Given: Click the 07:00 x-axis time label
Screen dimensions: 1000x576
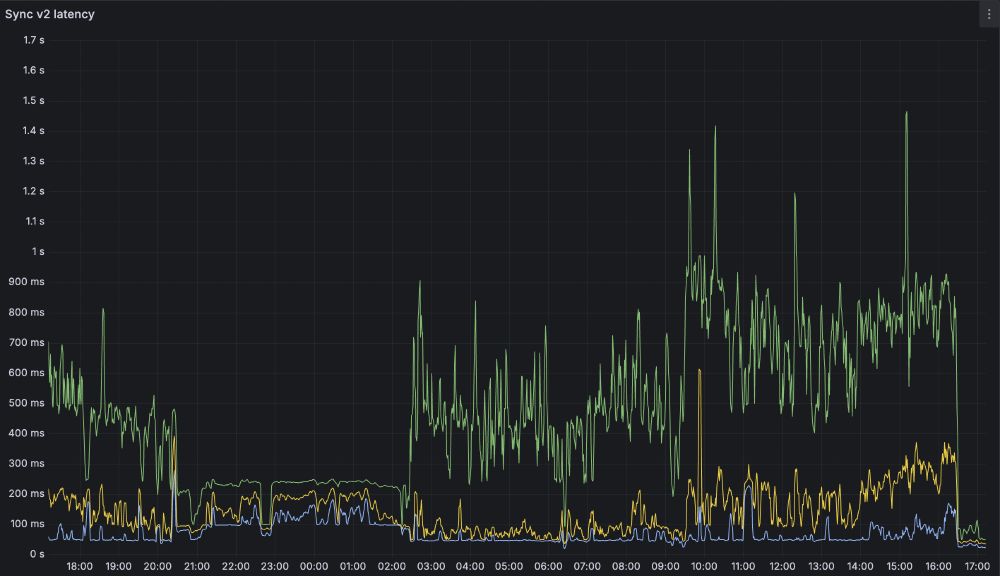Looking at the screenshot, I should [587, 566].
